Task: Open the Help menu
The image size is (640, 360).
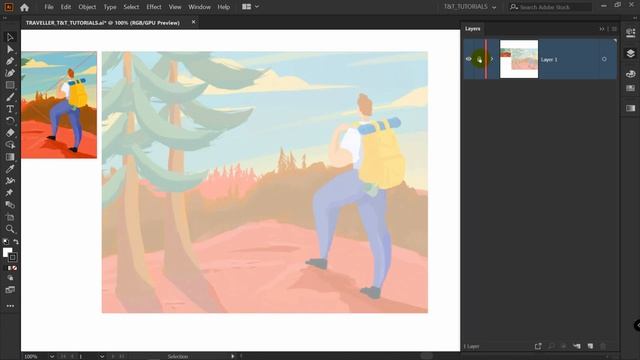Action: pos(224,7)
